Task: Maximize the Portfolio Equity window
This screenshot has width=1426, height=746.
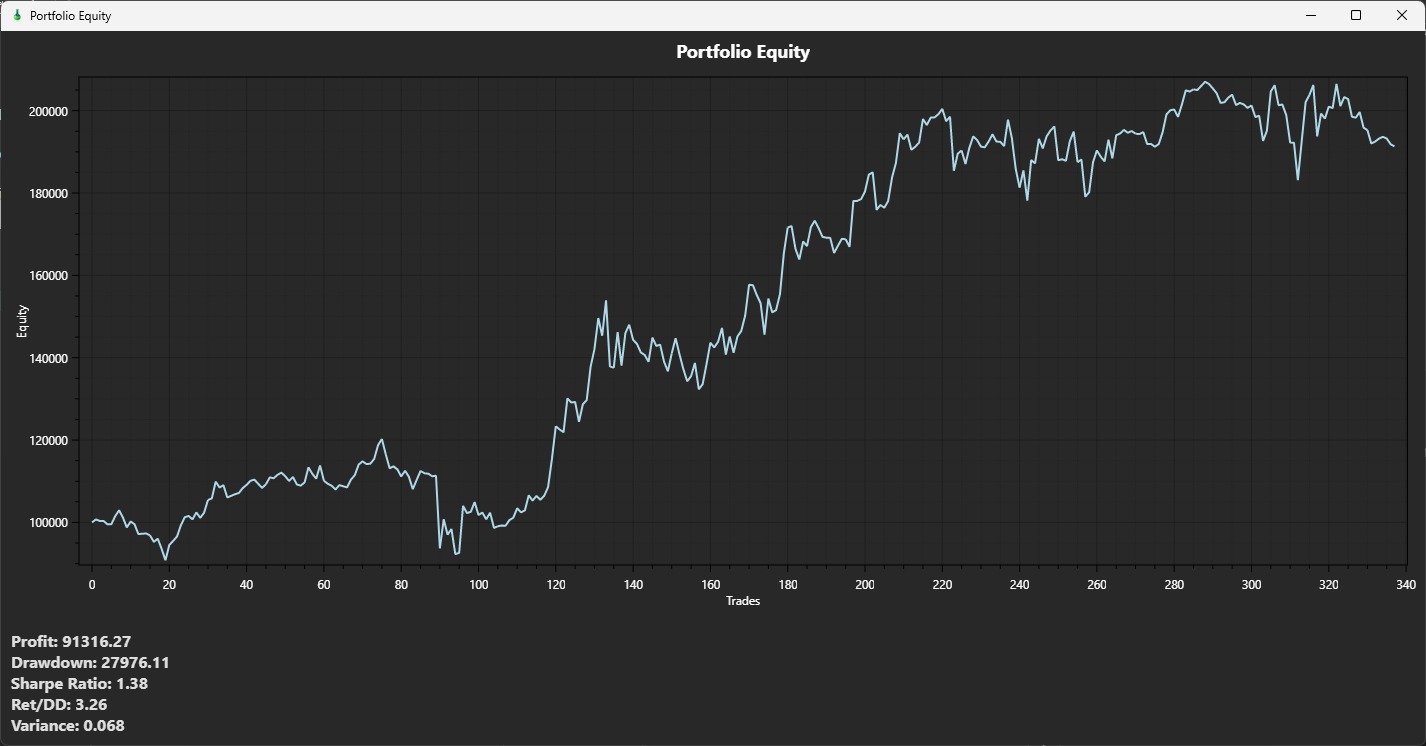Action: [1356, 15]
